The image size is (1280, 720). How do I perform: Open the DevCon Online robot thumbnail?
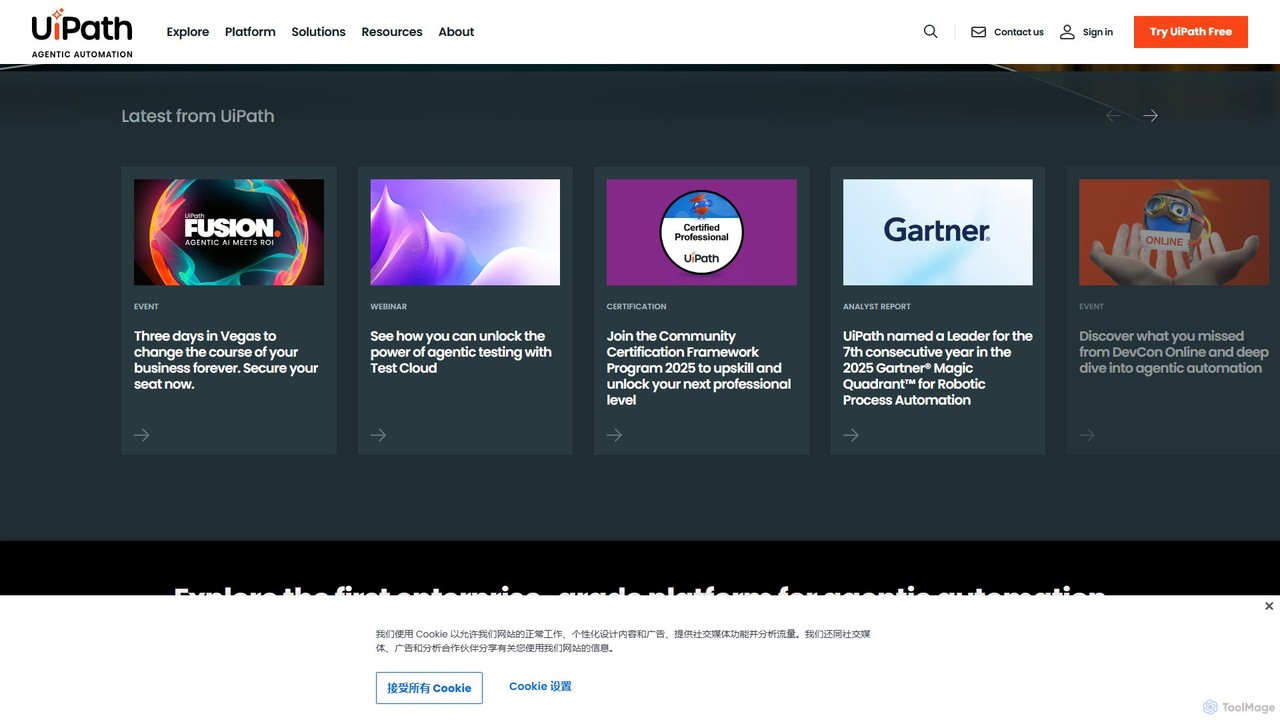1174,232
